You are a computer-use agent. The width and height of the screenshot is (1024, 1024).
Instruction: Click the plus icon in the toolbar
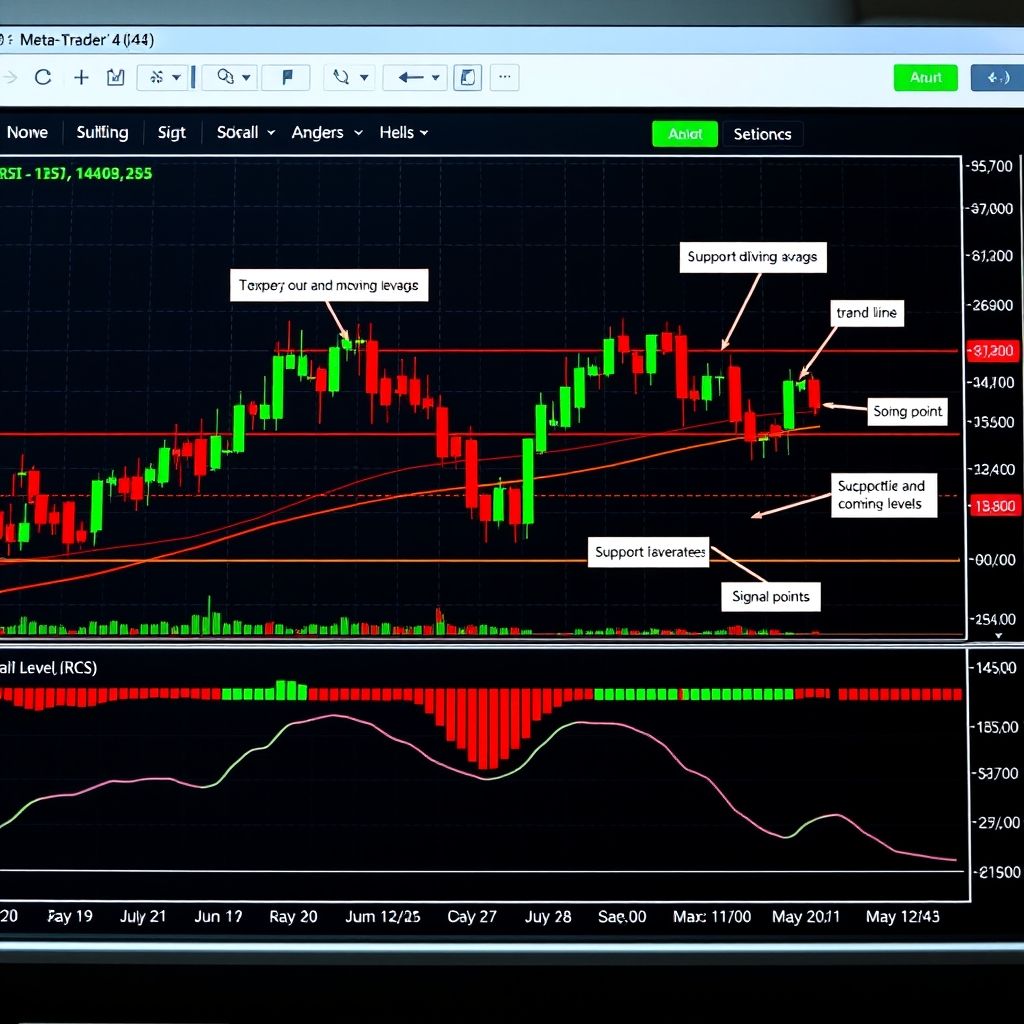(81, 77)
